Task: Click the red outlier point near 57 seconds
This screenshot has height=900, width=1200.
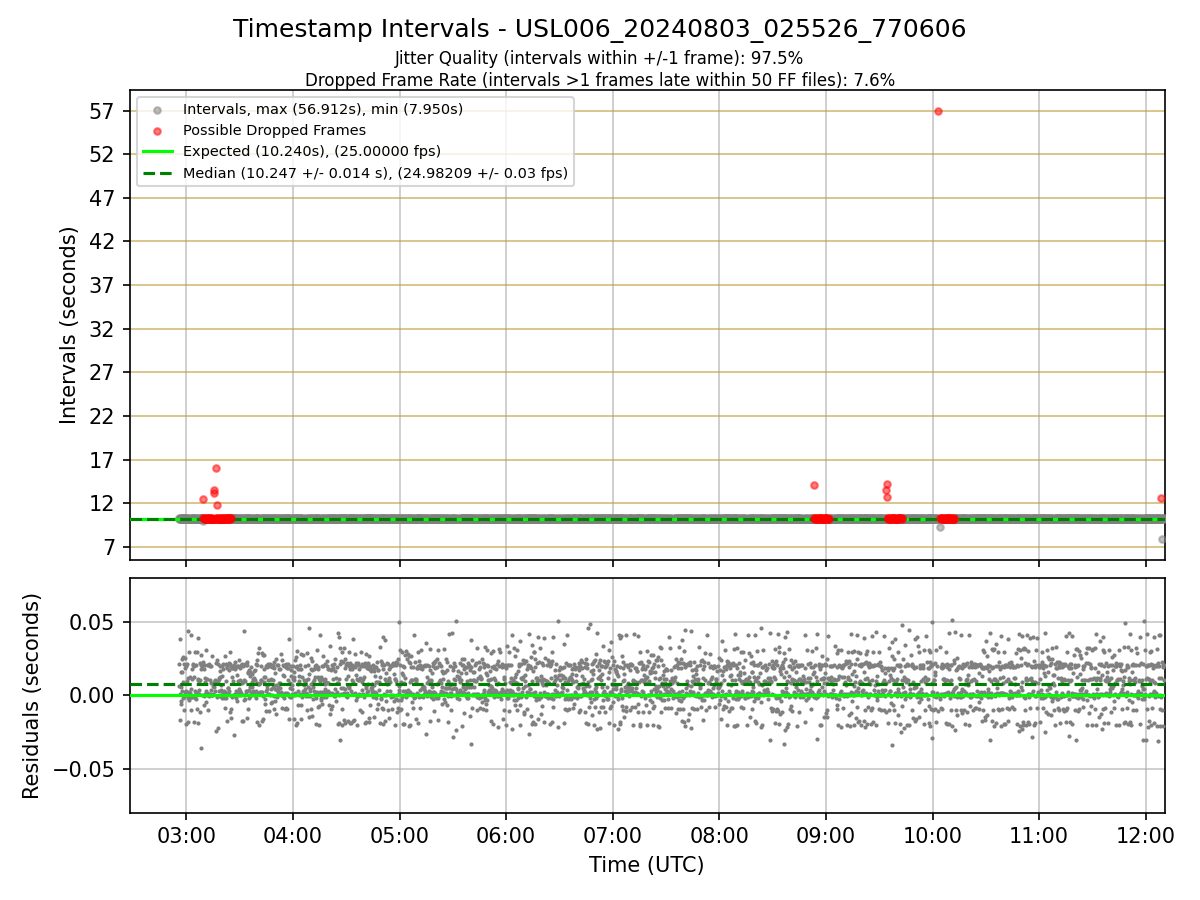Action: click(x=938, y=111)
